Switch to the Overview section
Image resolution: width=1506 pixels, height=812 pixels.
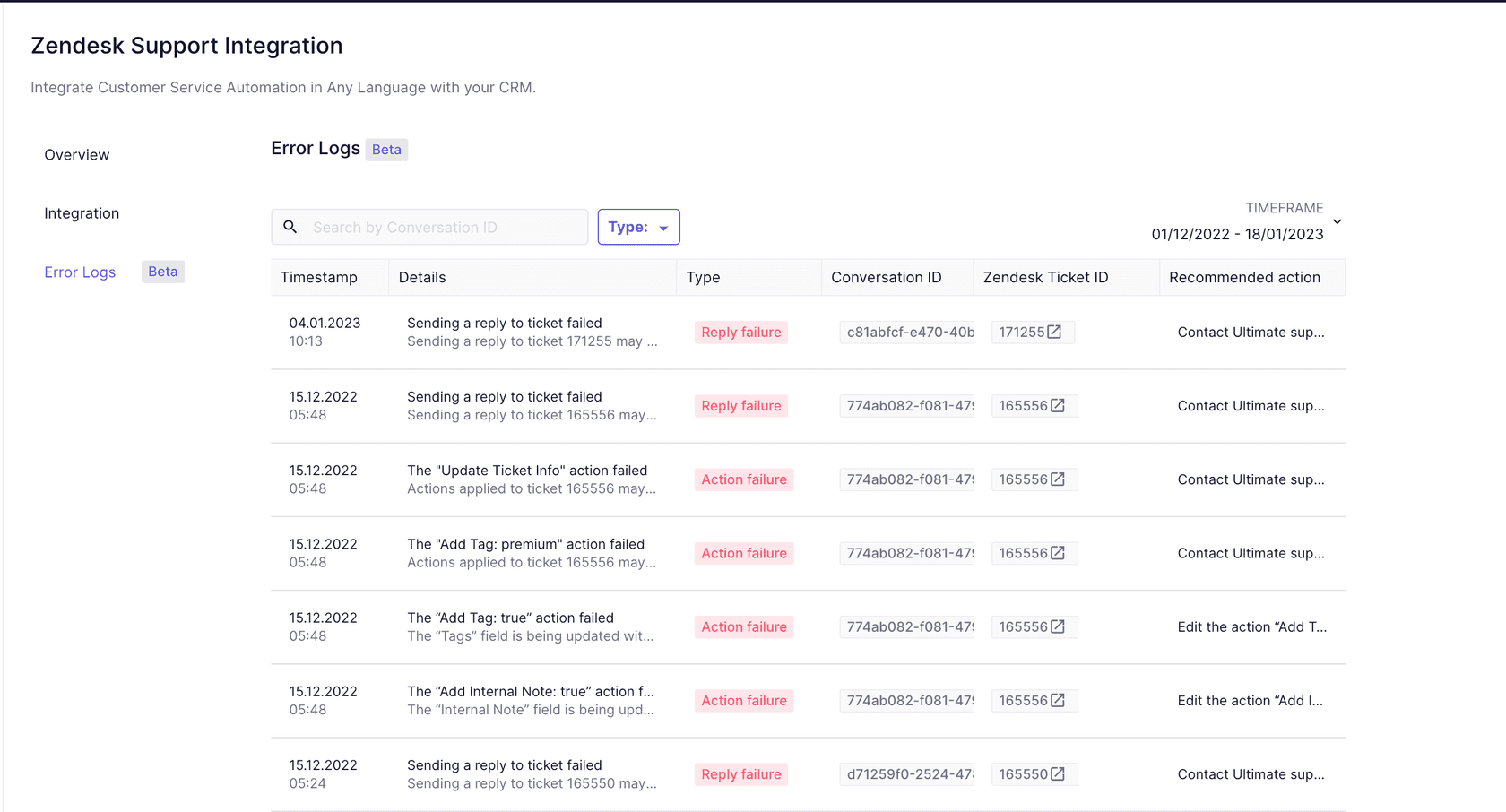tap(76, 154)
